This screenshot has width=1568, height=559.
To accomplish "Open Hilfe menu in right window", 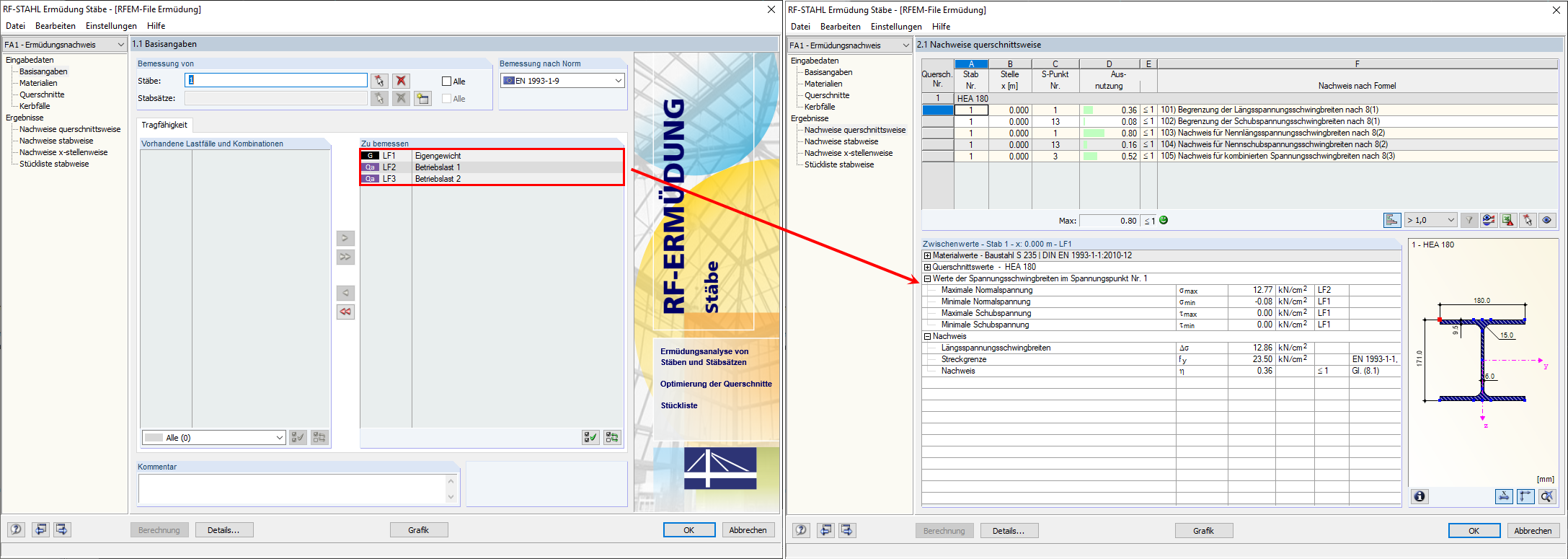I will pos(941,27).
